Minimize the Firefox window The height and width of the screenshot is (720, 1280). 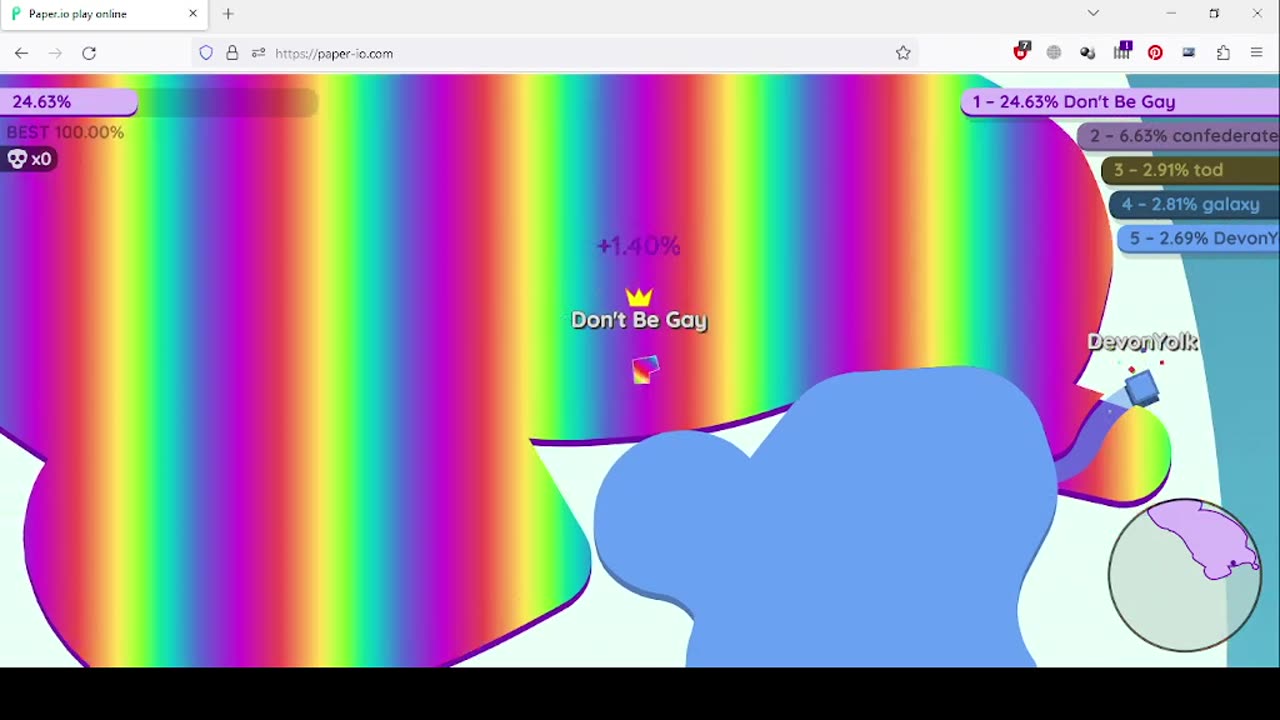coord(1170,13)
